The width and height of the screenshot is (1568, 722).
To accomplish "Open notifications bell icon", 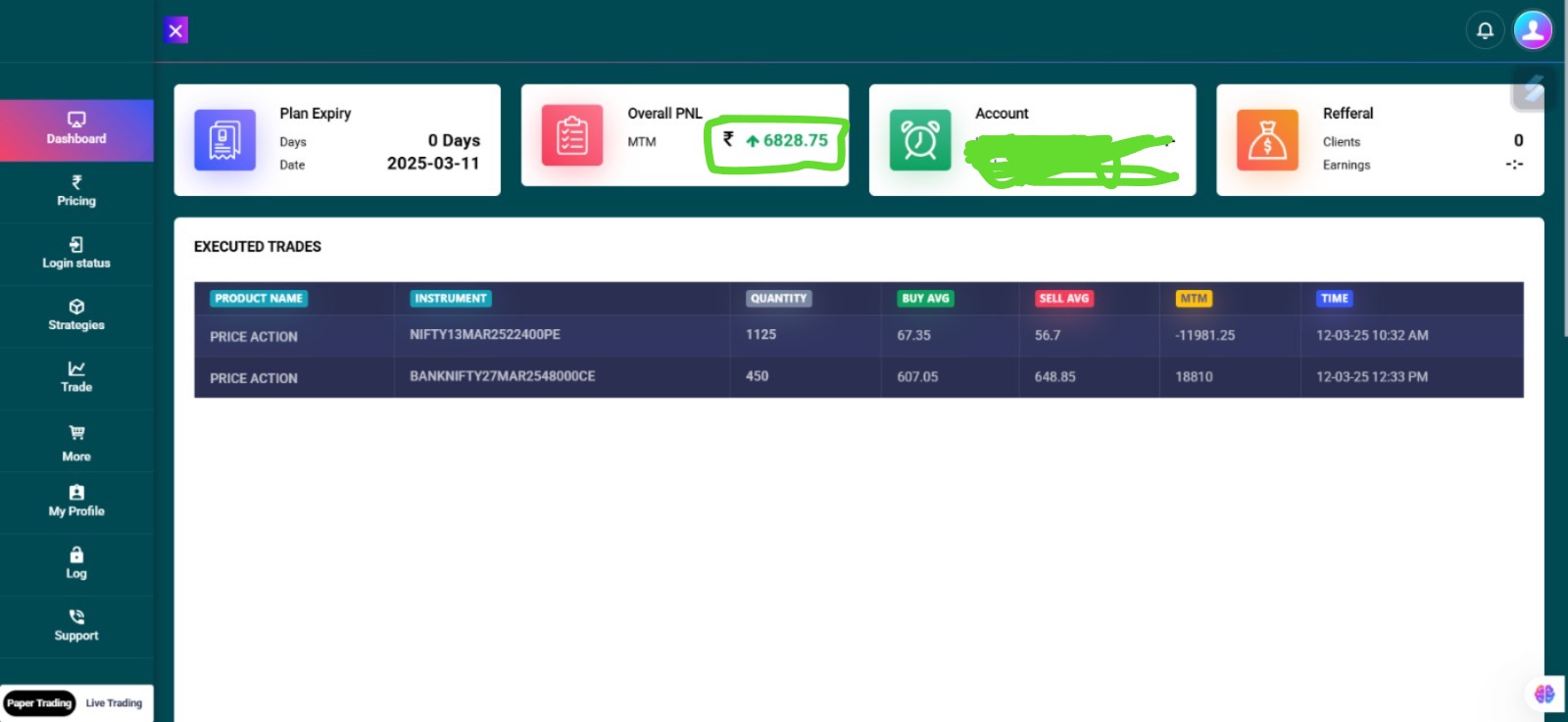I will (1485, 30).
